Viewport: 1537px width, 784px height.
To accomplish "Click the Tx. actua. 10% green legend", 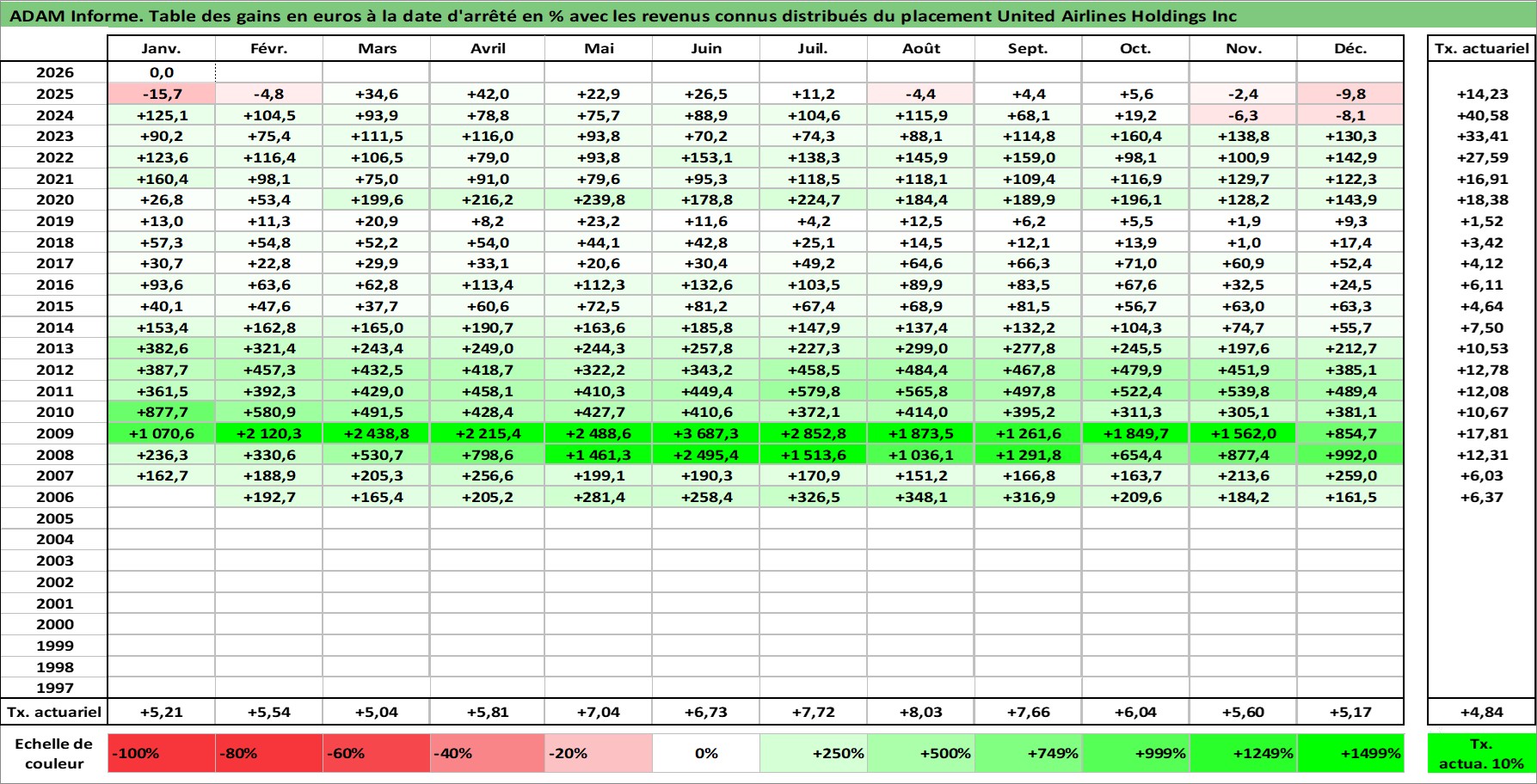I will click(1481, 753).
